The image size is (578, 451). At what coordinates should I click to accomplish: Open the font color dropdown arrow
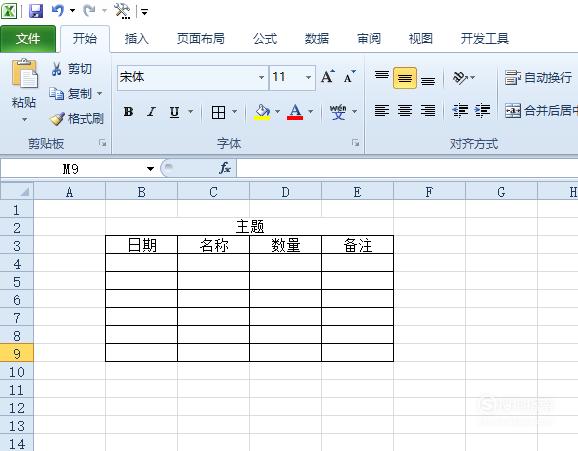(311, 111)
